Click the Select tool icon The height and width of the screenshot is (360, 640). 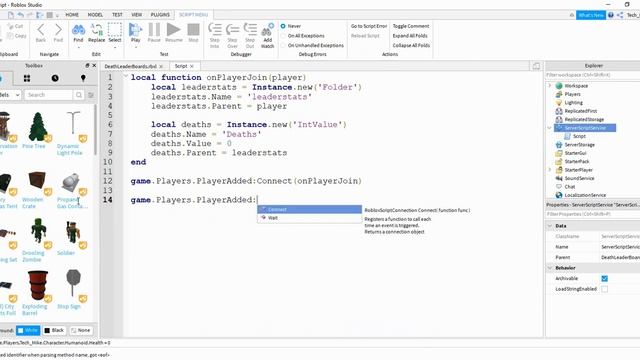[115, 30]
